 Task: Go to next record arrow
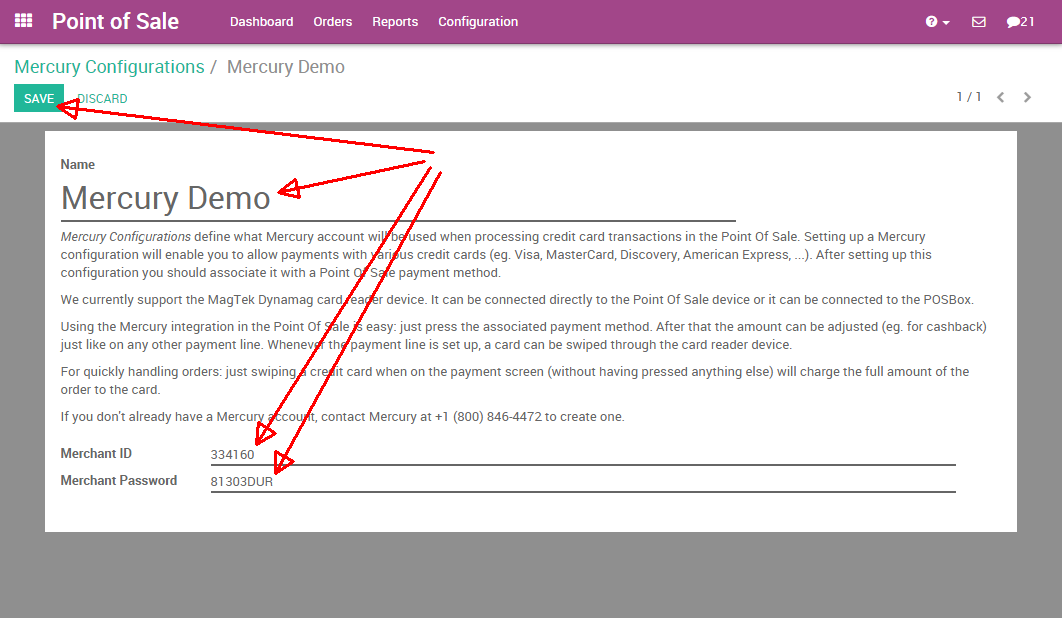pos(1027,98)
